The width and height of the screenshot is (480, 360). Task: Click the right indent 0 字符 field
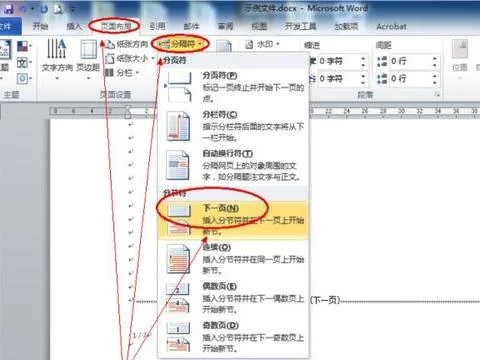click(338, 79)
